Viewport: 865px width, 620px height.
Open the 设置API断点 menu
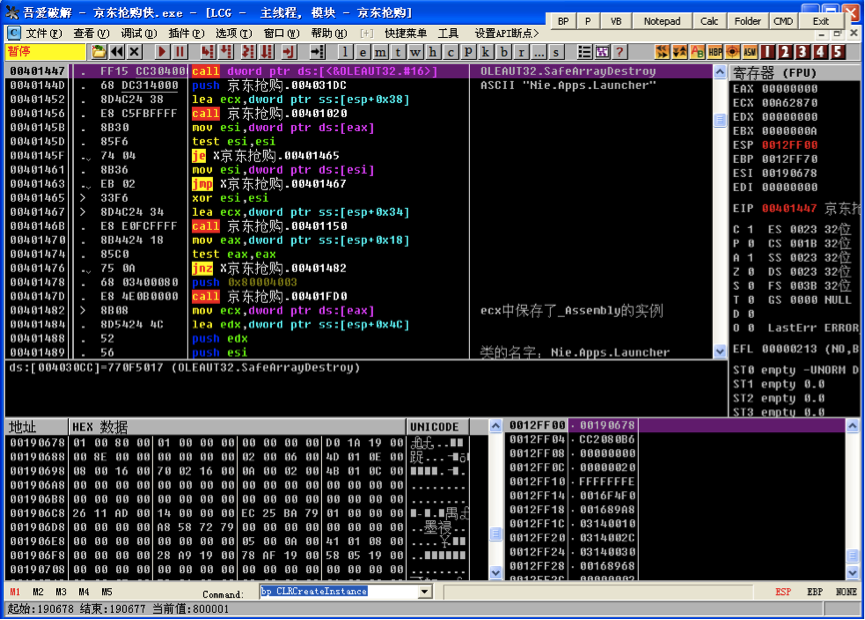click(506, 34)
